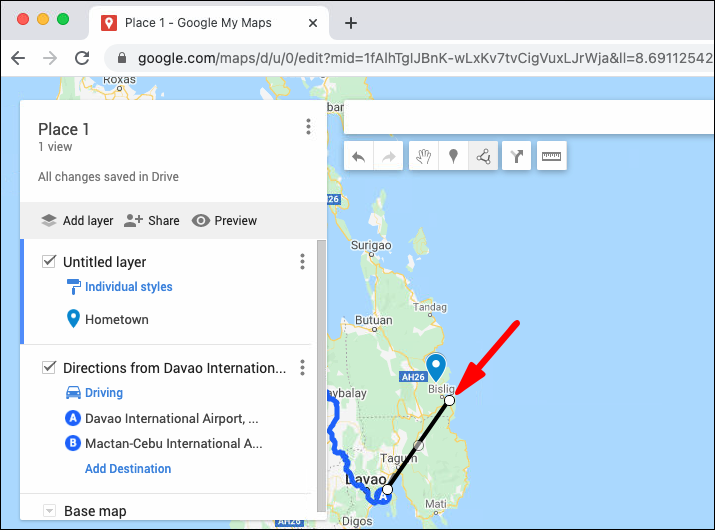Click the Preview button label
This screenshot has width=715, height=530.
coord(235,220)
